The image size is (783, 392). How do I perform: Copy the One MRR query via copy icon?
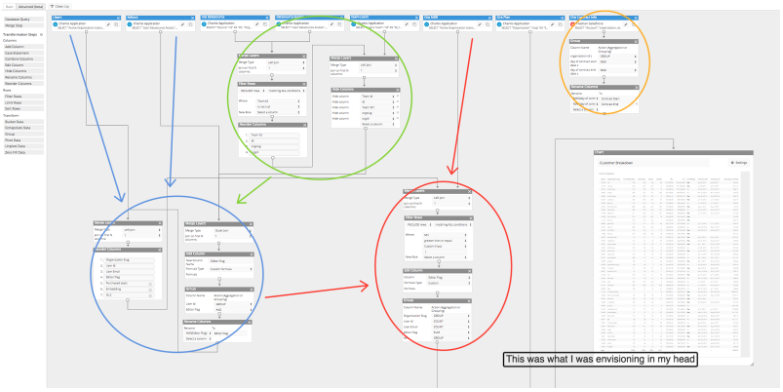click(487, 24)
